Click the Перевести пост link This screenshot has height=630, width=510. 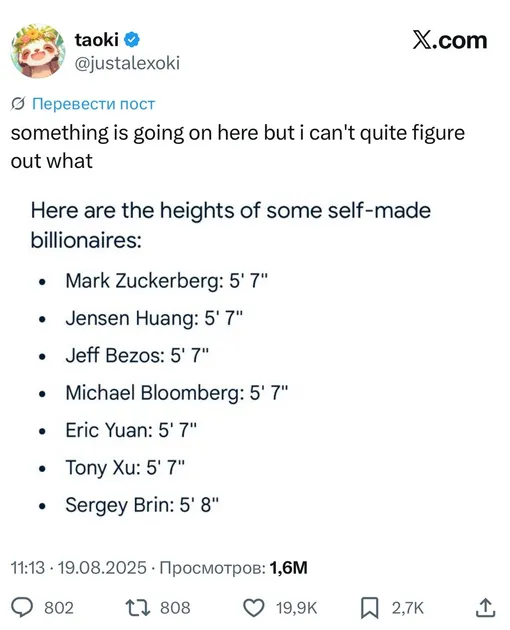93,104
